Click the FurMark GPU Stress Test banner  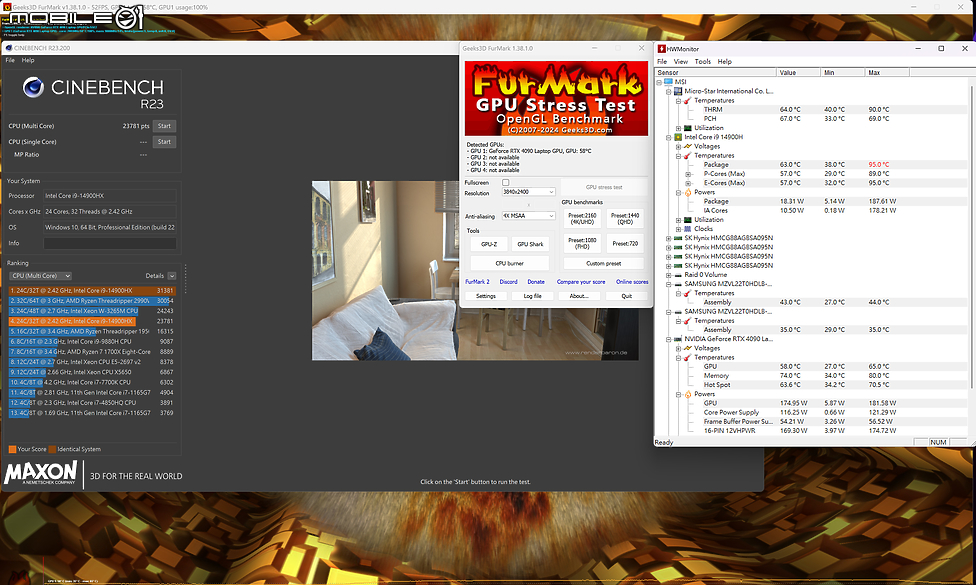(x=556, y=98)
